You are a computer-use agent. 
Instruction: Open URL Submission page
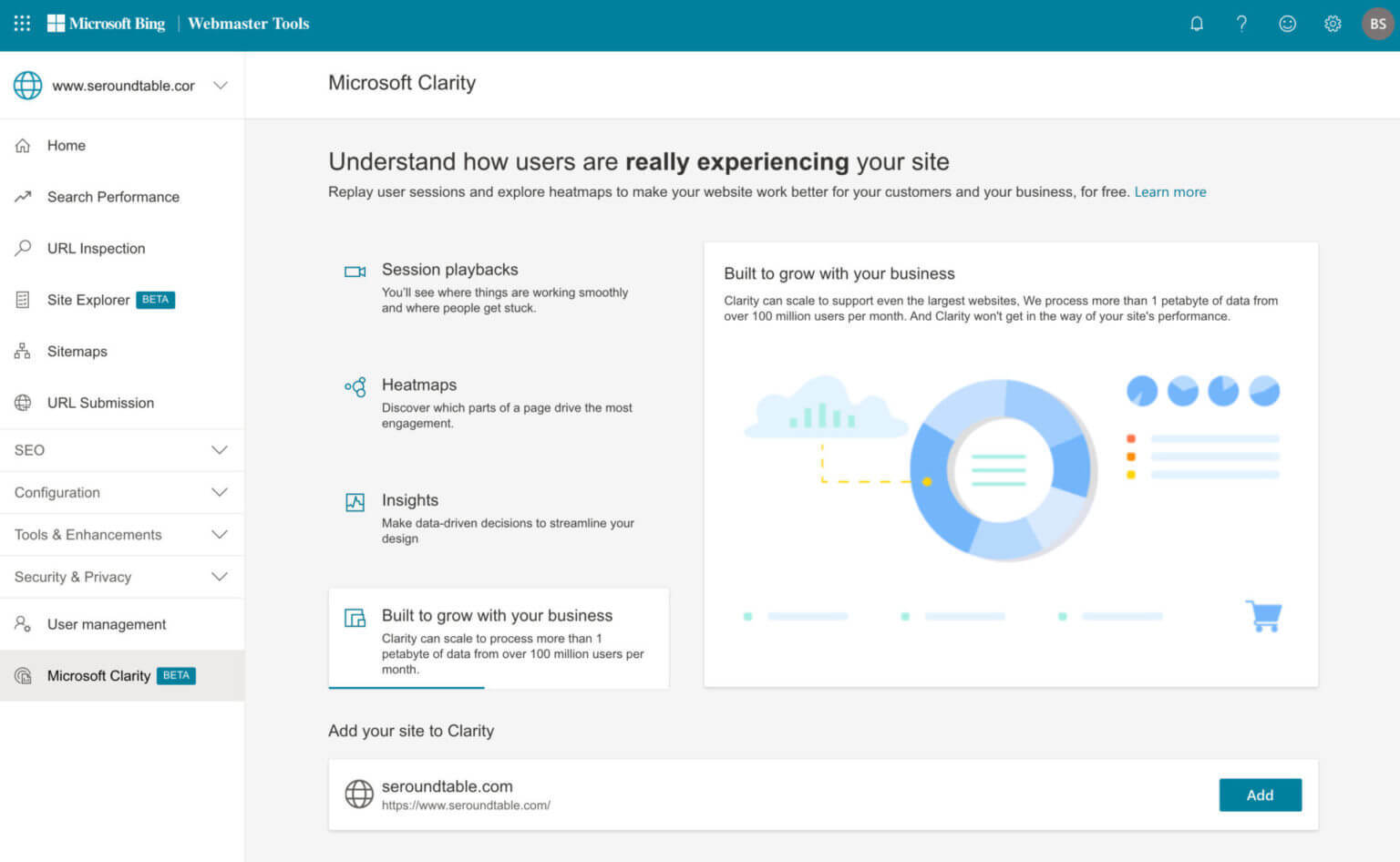[122, 403]
